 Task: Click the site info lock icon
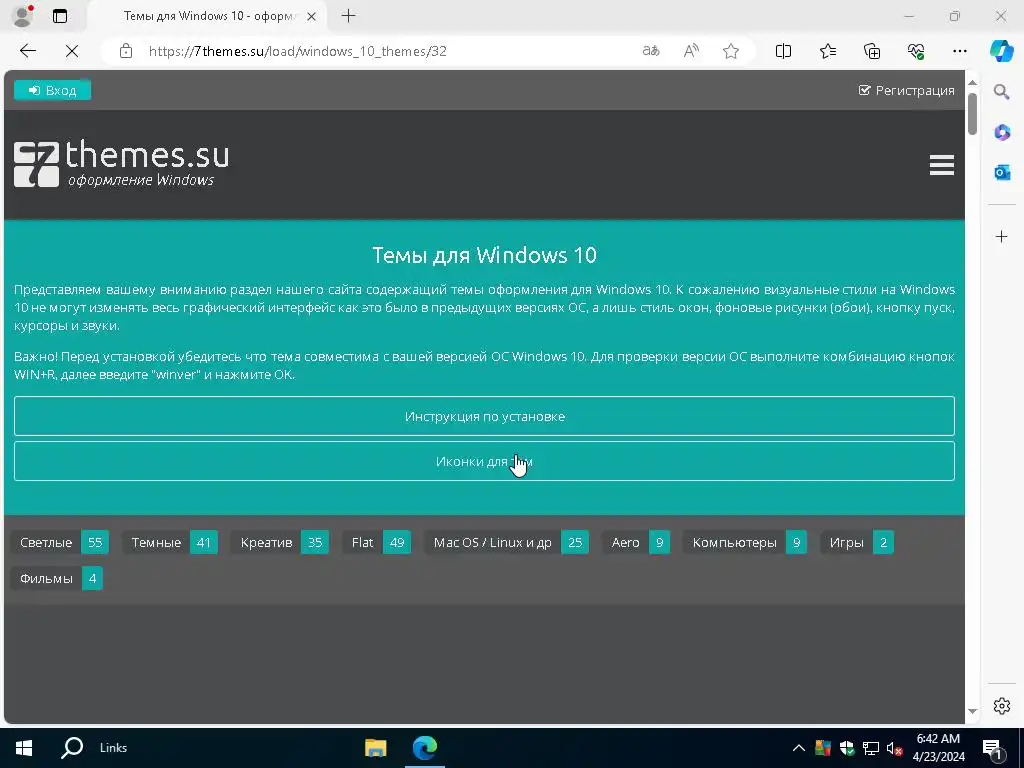126,51
